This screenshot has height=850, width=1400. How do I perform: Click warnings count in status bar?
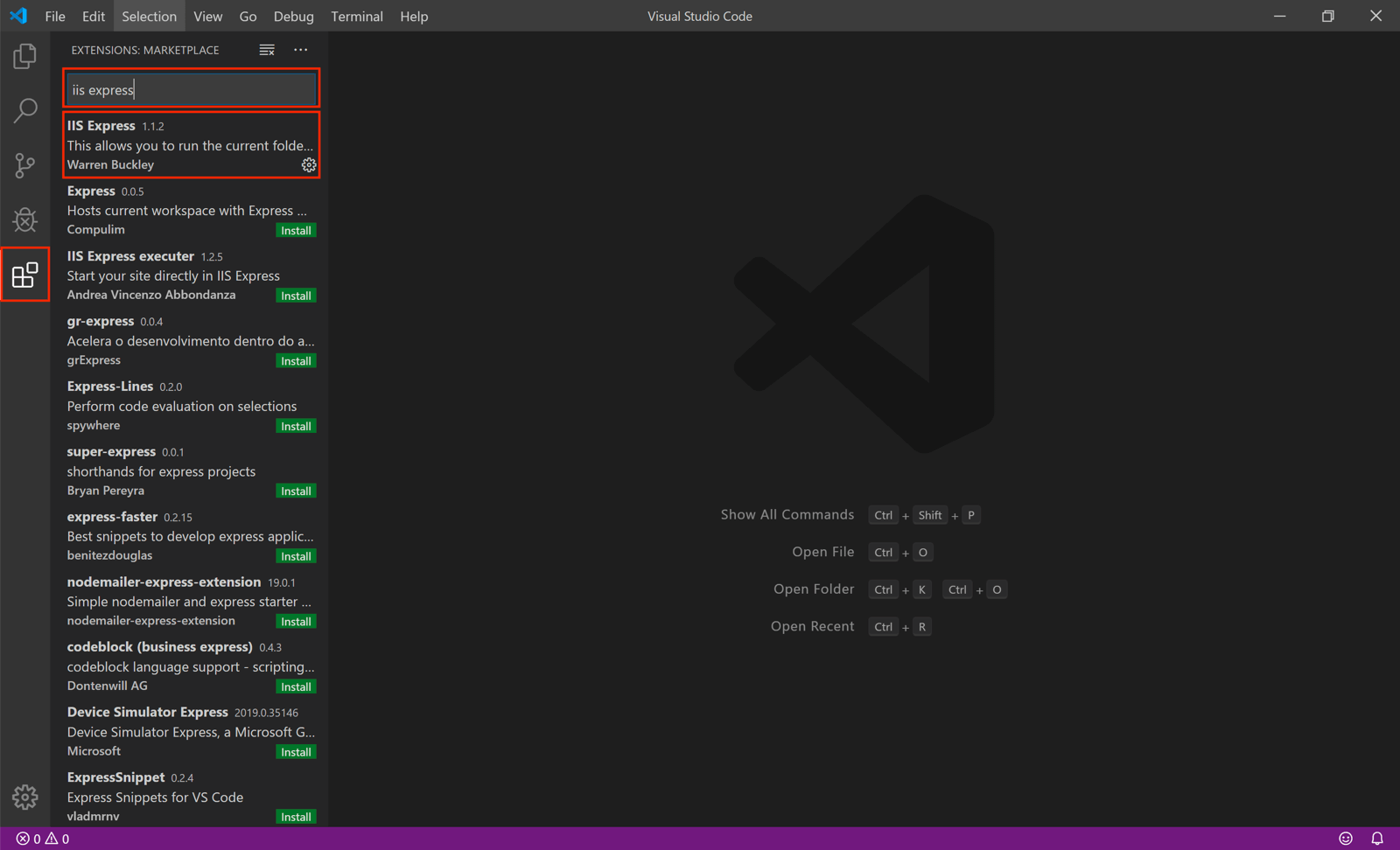(x=57, y=839)
